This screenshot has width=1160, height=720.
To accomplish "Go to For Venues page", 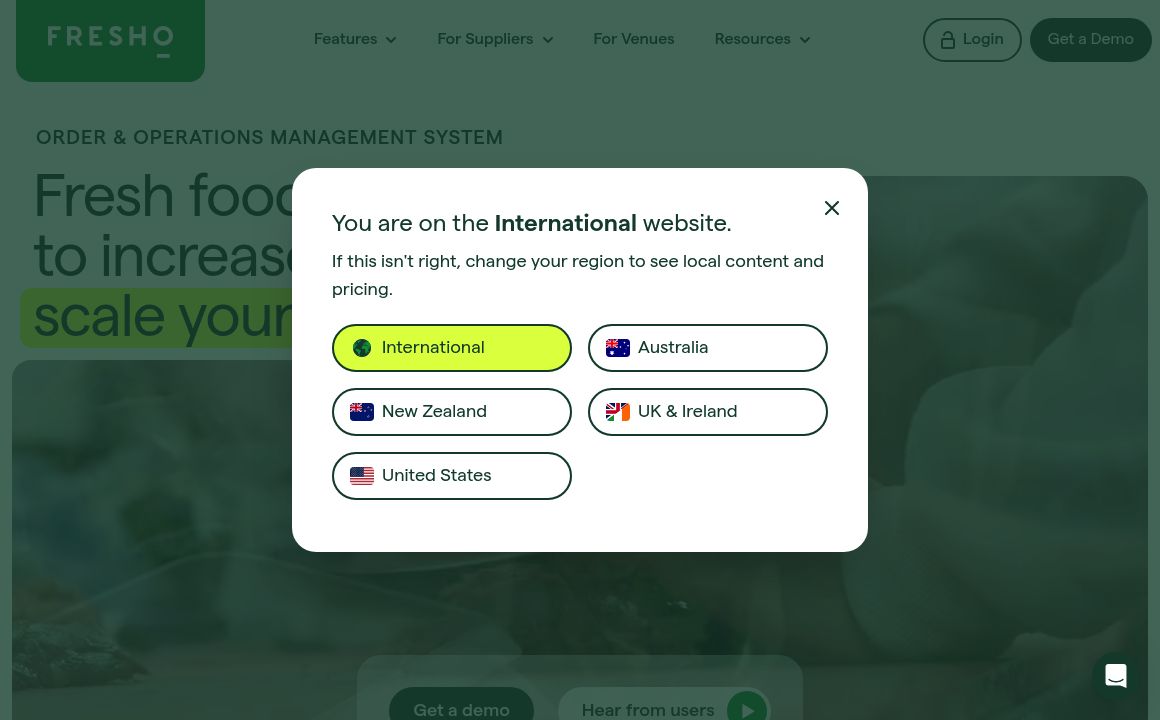I will click(633, 40).
